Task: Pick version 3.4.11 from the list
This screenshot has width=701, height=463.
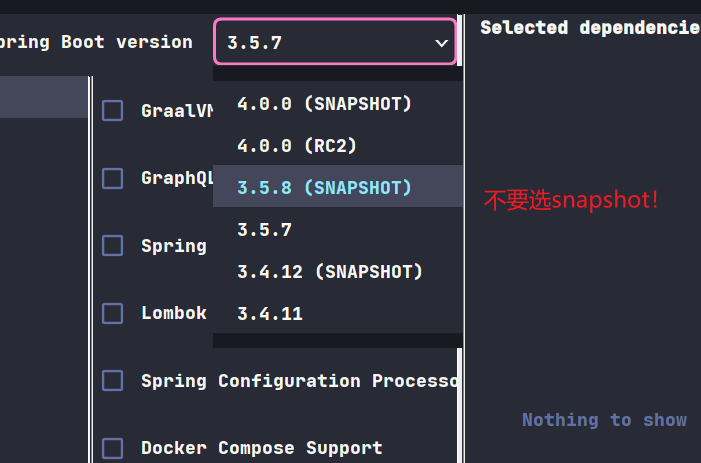Action: click(x=338, y=313)
